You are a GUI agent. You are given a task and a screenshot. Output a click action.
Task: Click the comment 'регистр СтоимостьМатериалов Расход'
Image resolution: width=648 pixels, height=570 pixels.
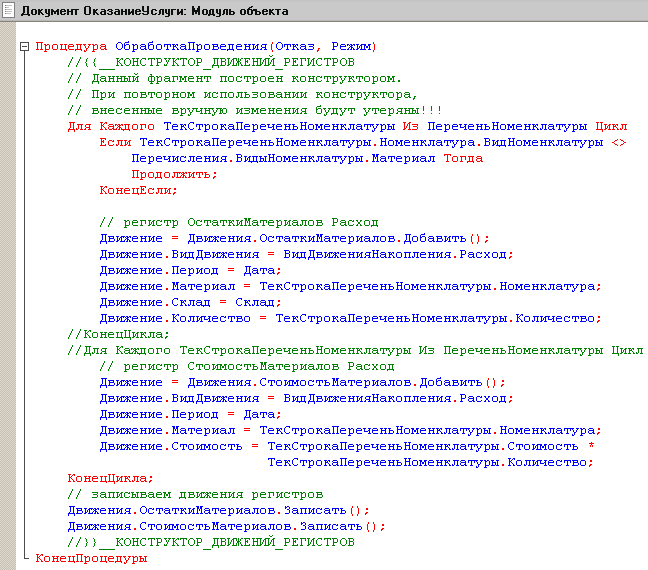pyautogui.click(x=247, y=367)
